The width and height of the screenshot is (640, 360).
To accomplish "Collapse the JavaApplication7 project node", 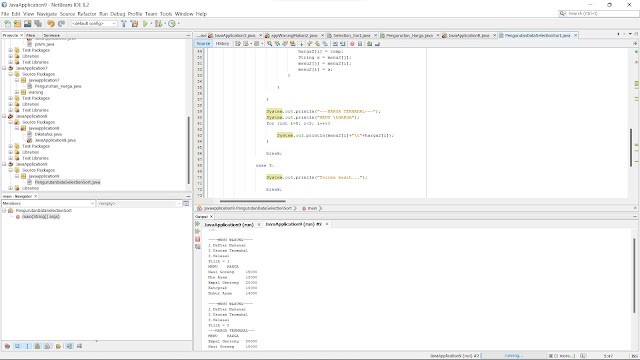I will (4, 68).
